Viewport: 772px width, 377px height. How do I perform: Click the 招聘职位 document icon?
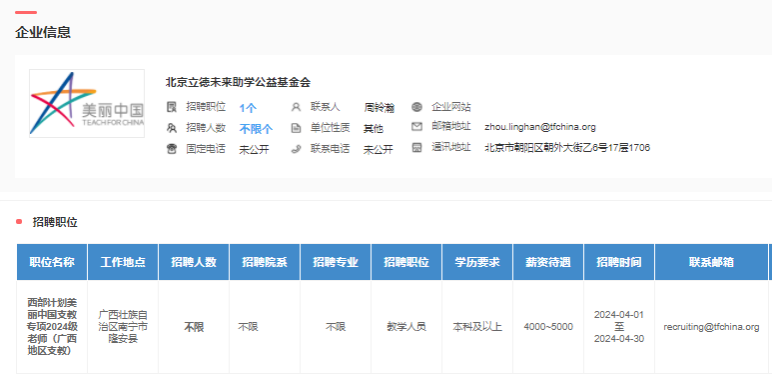click(171, 107)
